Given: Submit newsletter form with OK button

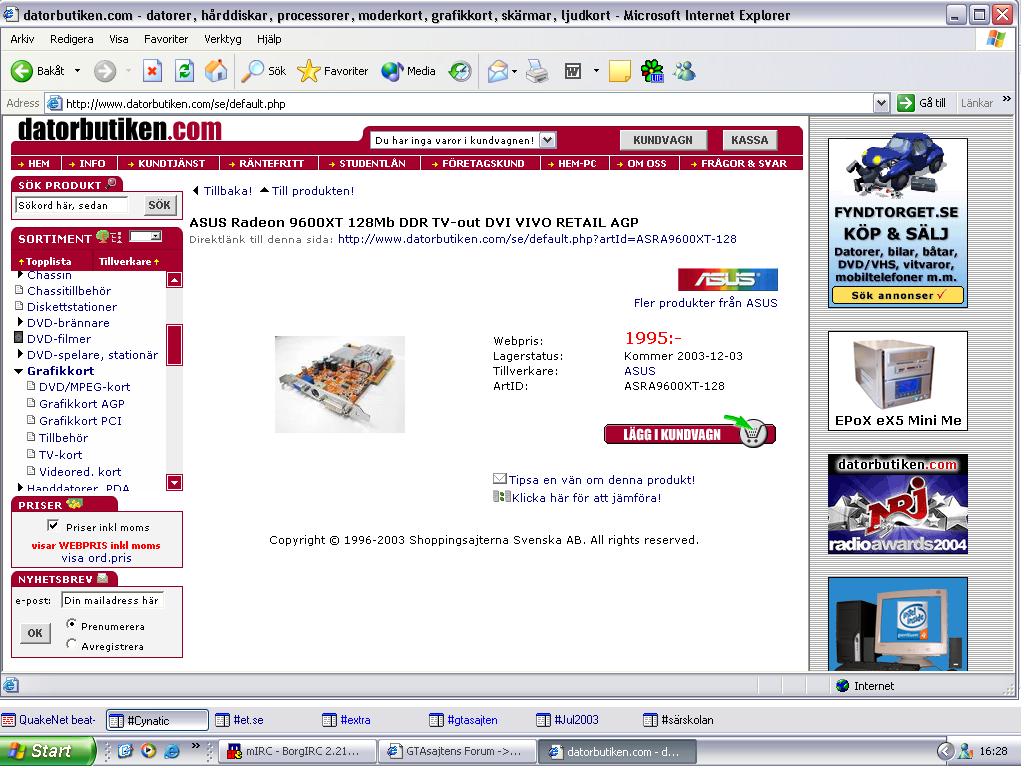Looking at the screenshot, I should pyautogui.click(x=35, y=633).
